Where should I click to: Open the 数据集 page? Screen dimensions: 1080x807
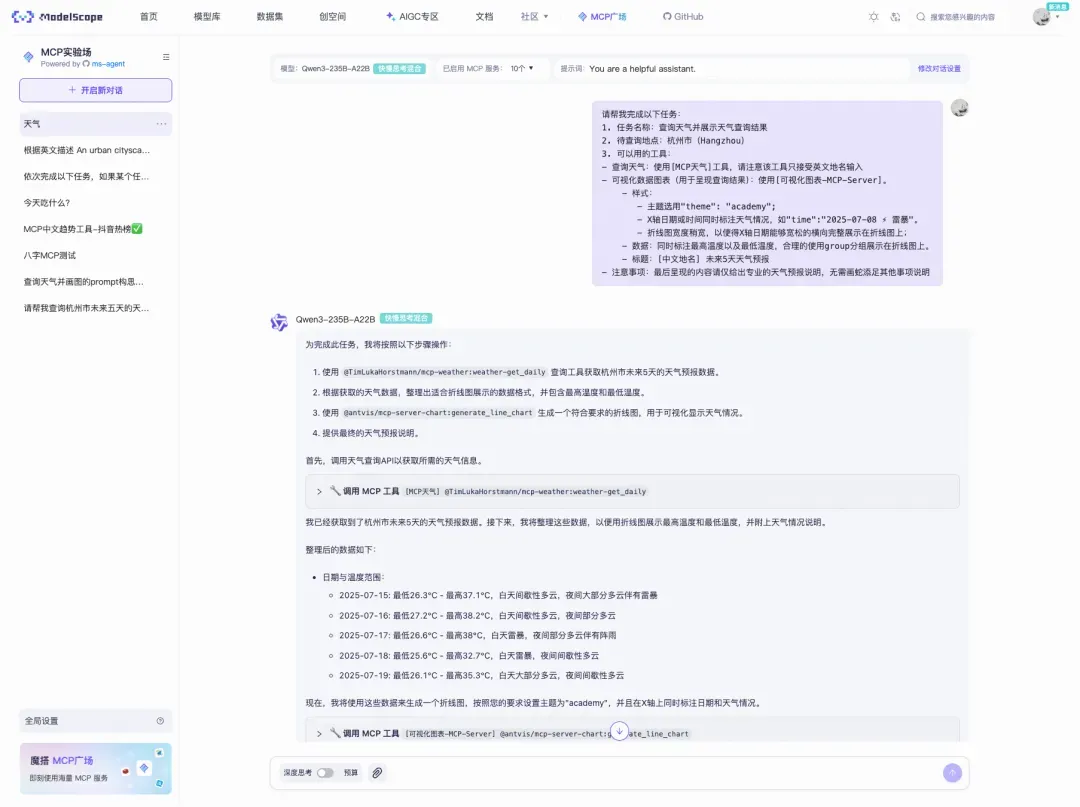[269, 17]
